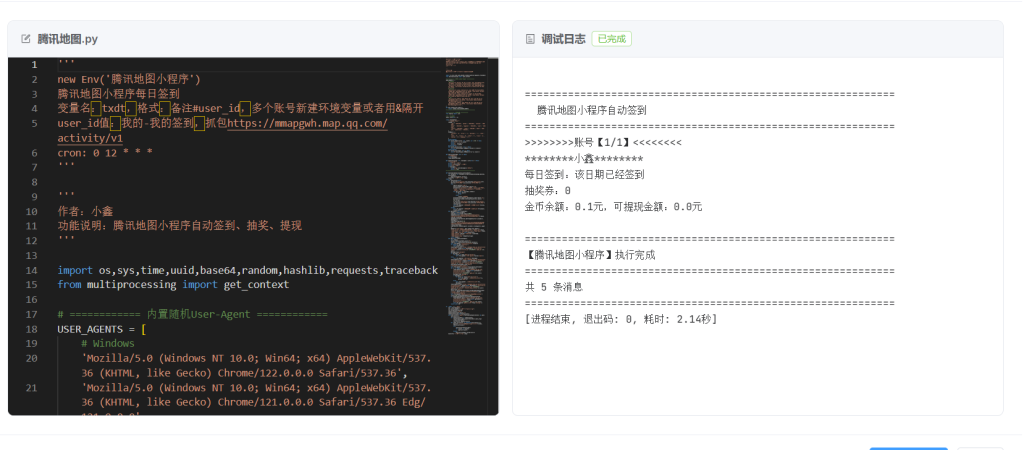Click the 作者:小鑫 comment line

[86, 211]
